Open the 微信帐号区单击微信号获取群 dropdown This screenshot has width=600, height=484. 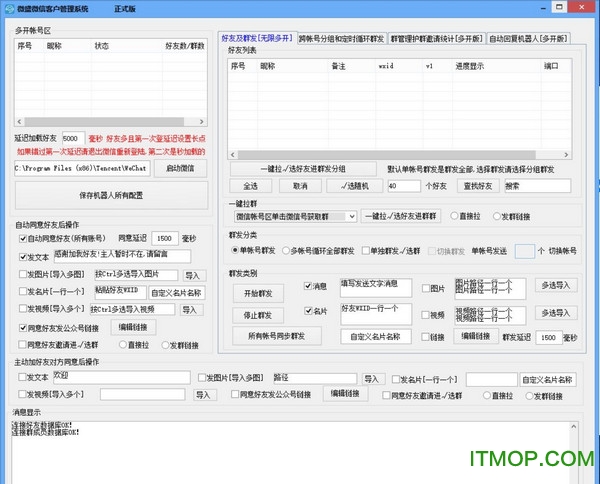[295, 217]
